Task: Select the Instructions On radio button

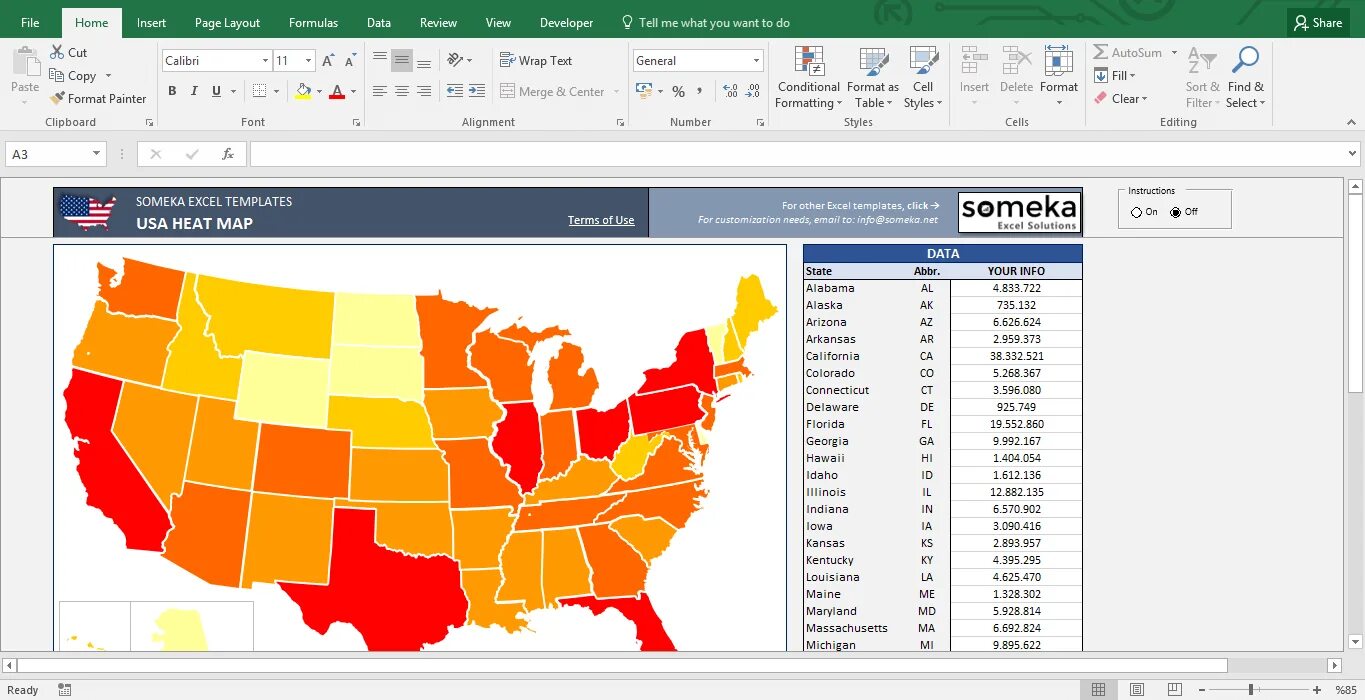Action: [x=1136, y=212]
